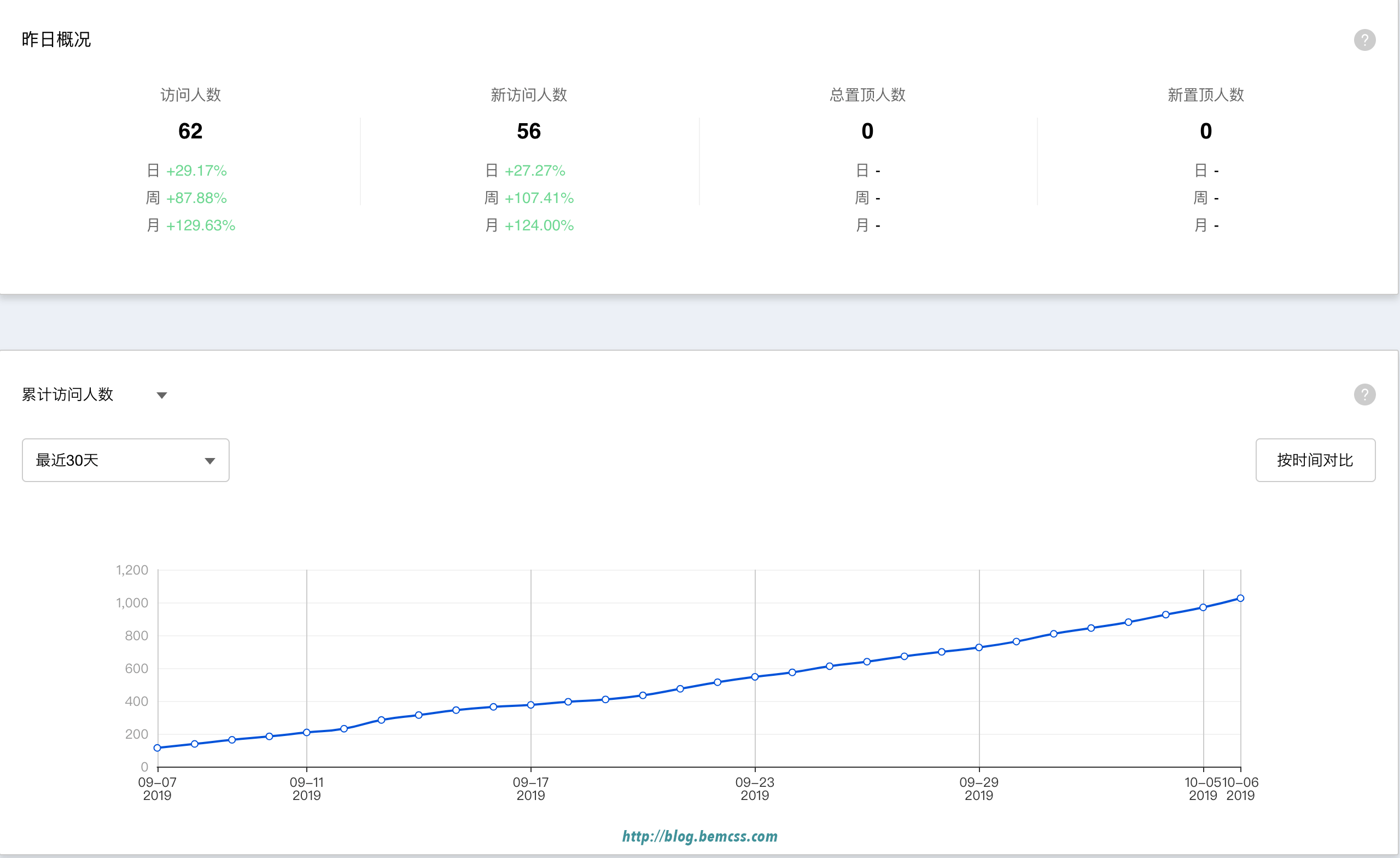Click the last chart data point at 10-06

coord(1240,598)
